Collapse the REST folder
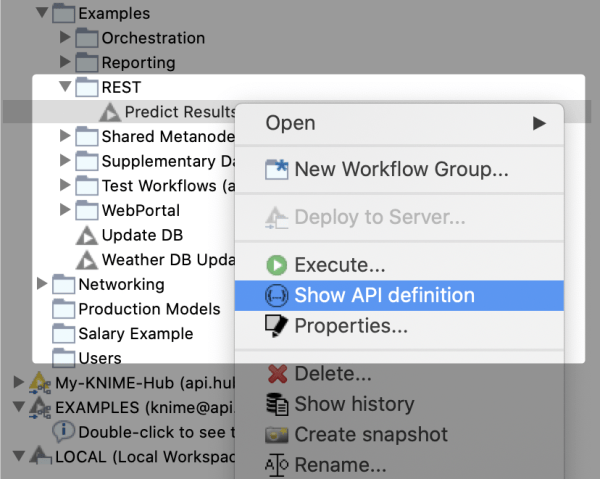Image resolution: width=600 pixels, height=479 pixels. (65, 86)
